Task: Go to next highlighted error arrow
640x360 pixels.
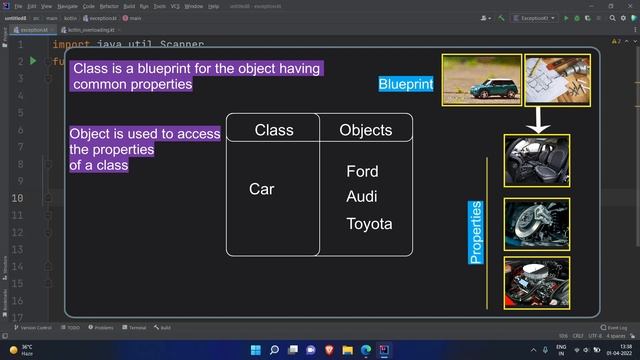Action: coord(635,41)
